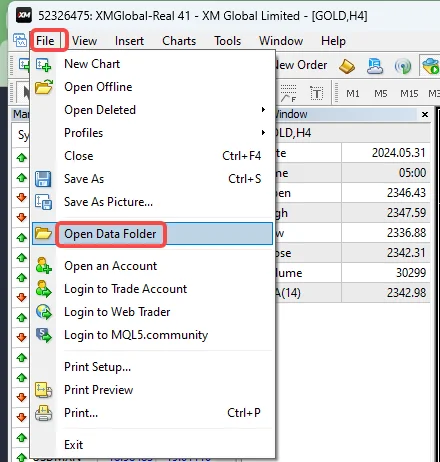Open the Help menu
440x462 pixels.
coord(333,41)
